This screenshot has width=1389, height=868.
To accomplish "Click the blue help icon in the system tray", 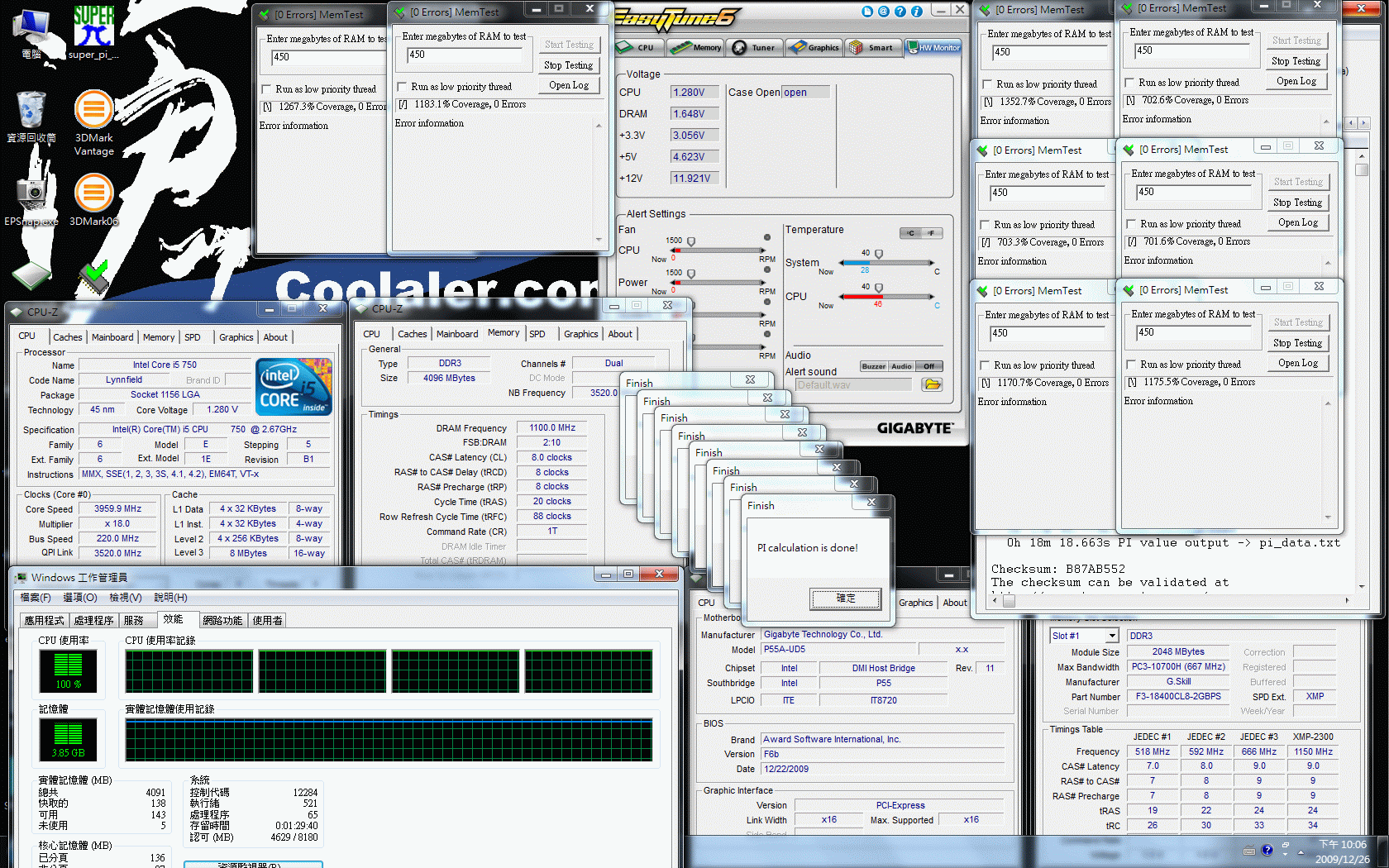I will pyautogui.click(x=1267, y=850).
